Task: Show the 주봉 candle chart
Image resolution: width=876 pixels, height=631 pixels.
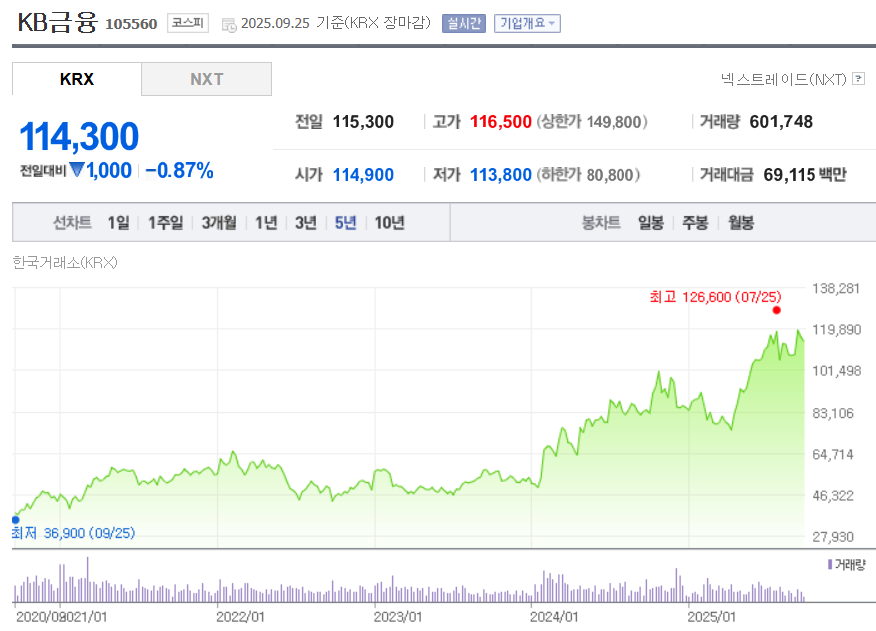Action: pos(695,223)
